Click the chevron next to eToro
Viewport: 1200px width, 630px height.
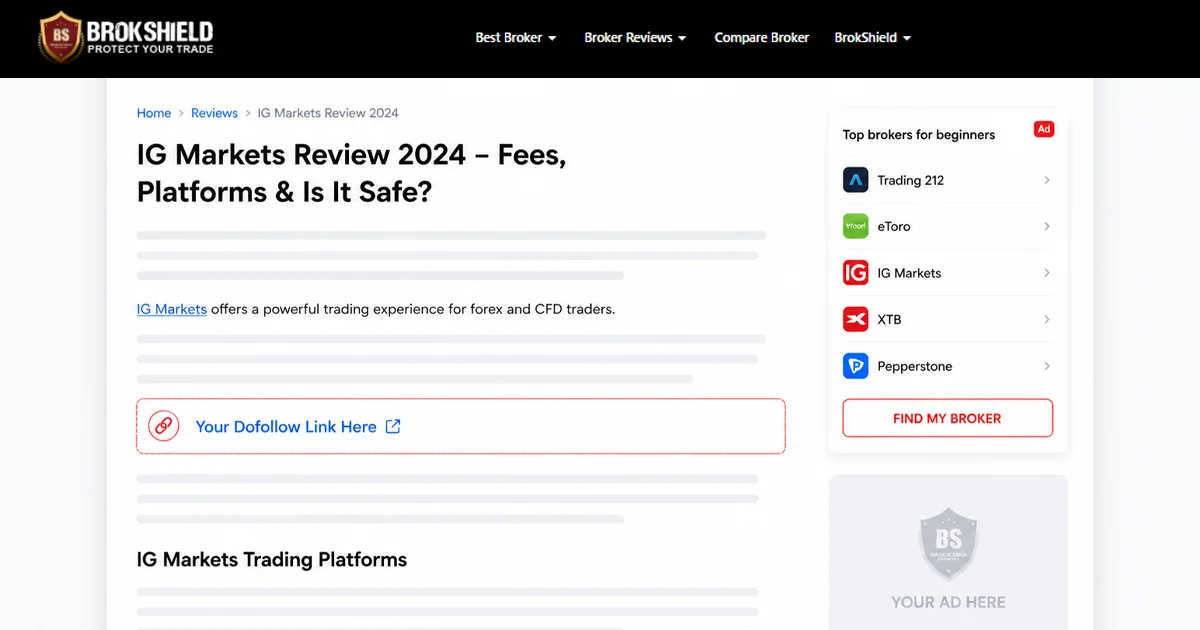1047,226
